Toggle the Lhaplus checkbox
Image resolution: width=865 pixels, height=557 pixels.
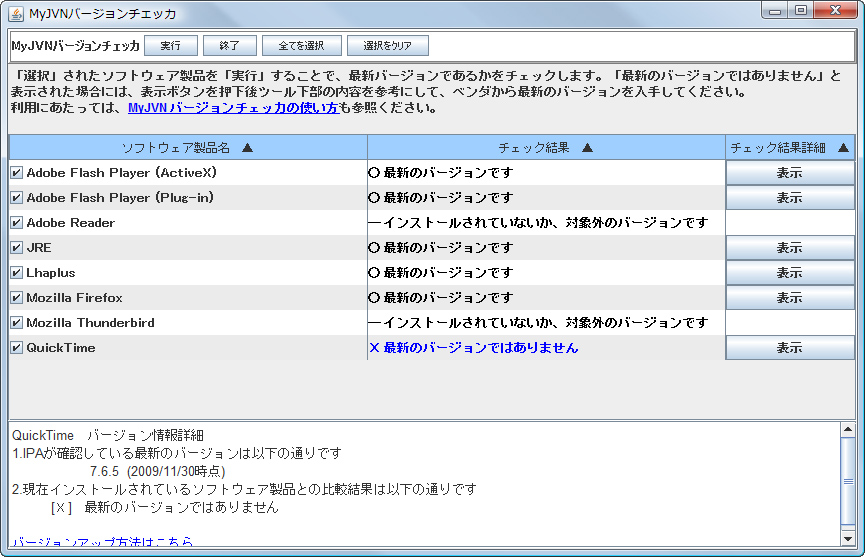coord(17,272)
